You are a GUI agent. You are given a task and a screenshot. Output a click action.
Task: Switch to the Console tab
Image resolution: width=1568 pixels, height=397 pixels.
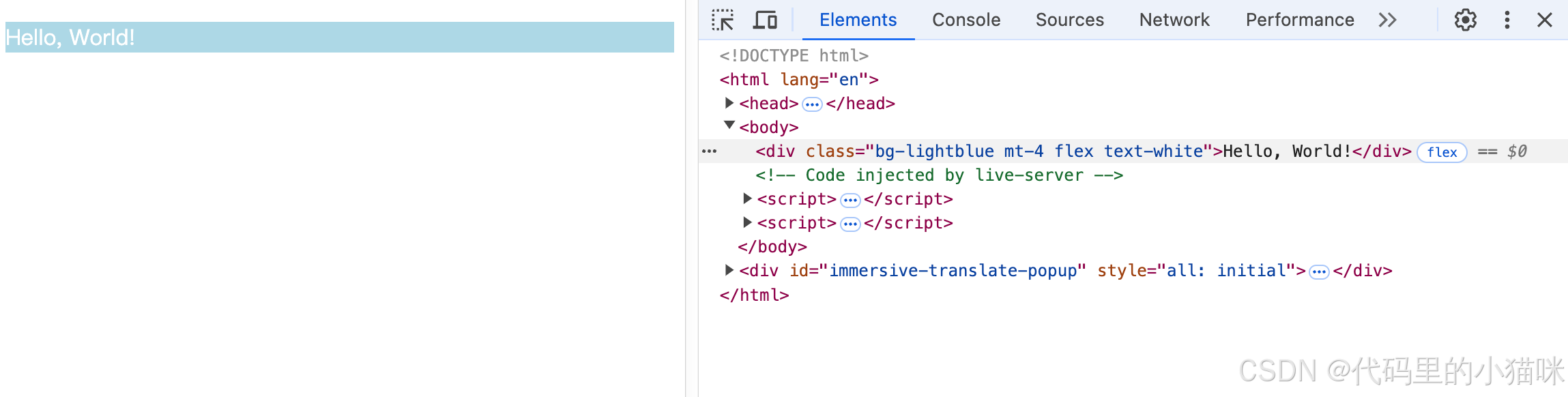pos(966,20)
